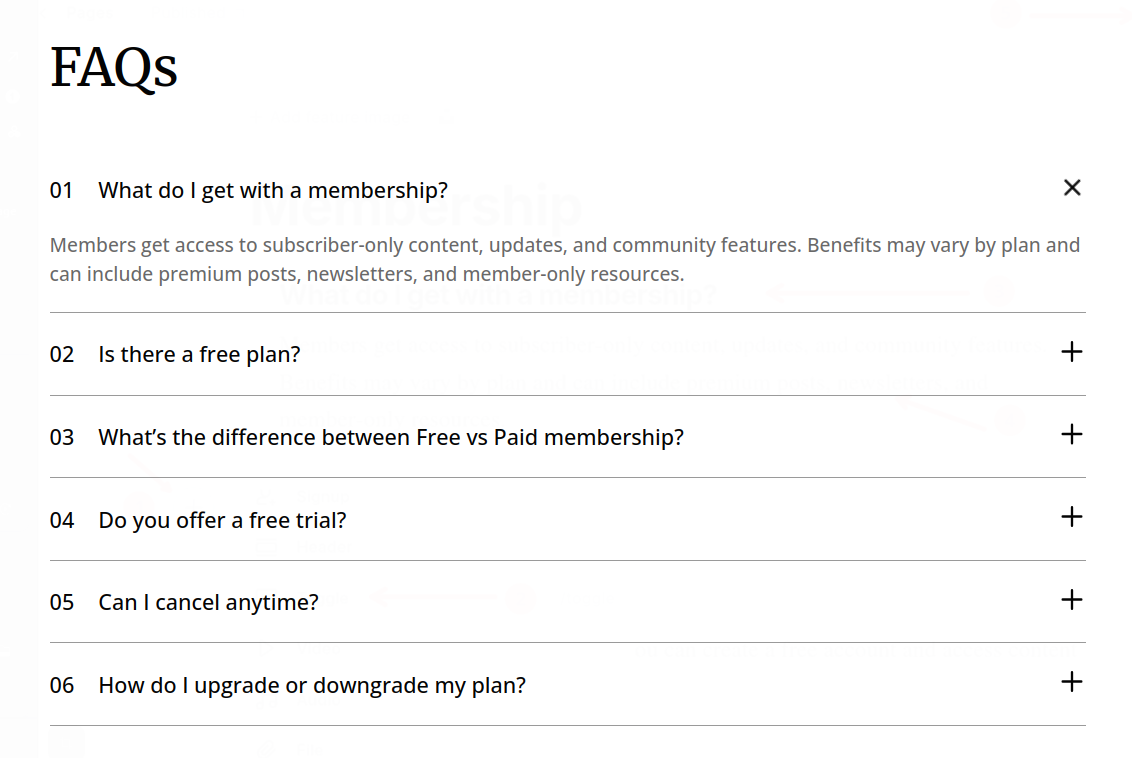1132x758 pixels.
Task: Click the FAQs heading
Action: pyautogui.click(x=114, y=68)
